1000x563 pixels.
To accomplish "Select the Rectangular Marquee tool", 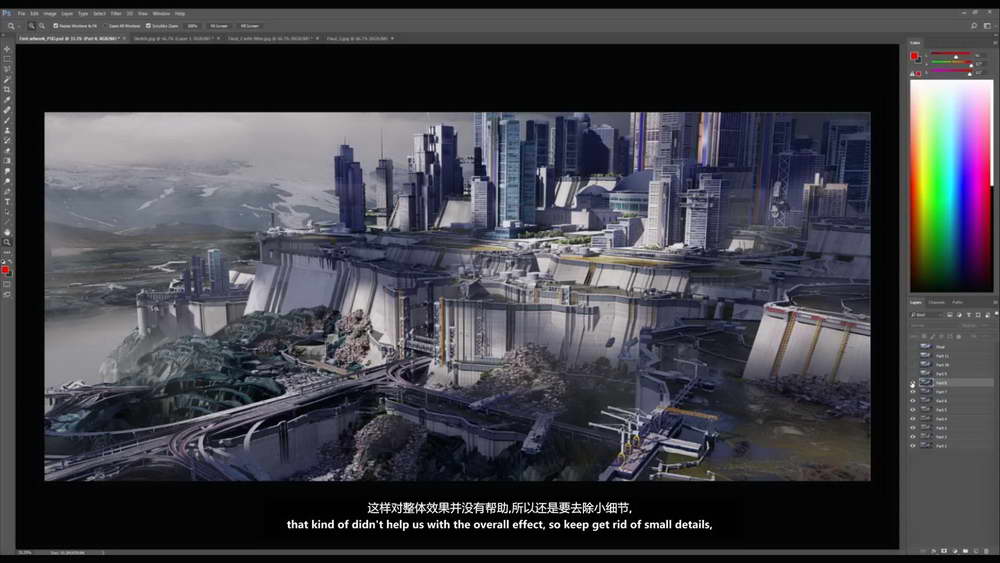I will pos(7,59).
